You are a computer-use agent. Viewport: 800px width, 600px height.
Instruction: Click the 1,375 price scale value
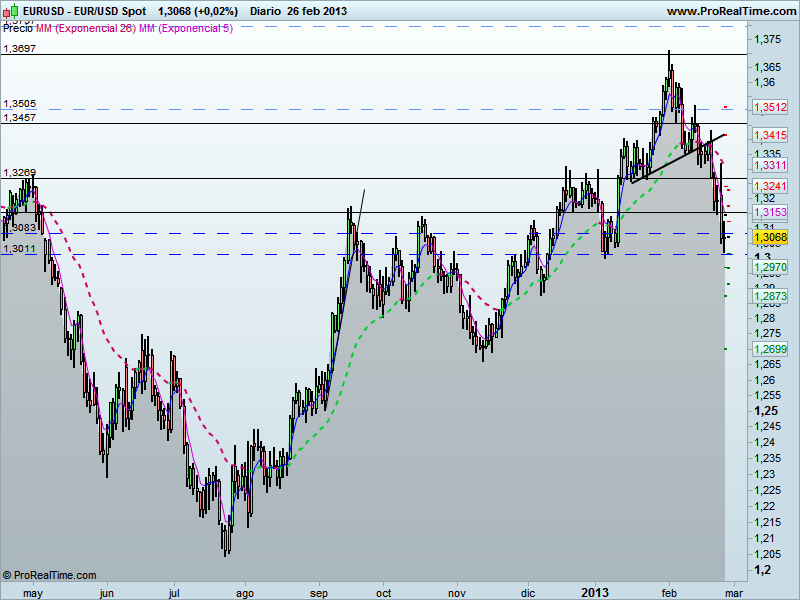click(767, 39)
